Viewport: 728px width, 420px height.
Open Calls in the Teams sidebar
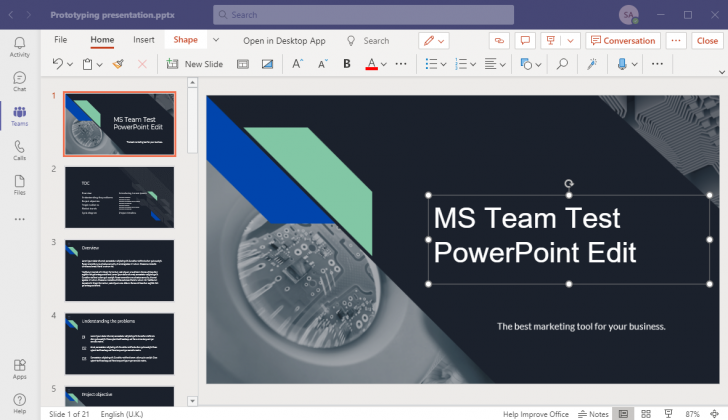point(20,150)
